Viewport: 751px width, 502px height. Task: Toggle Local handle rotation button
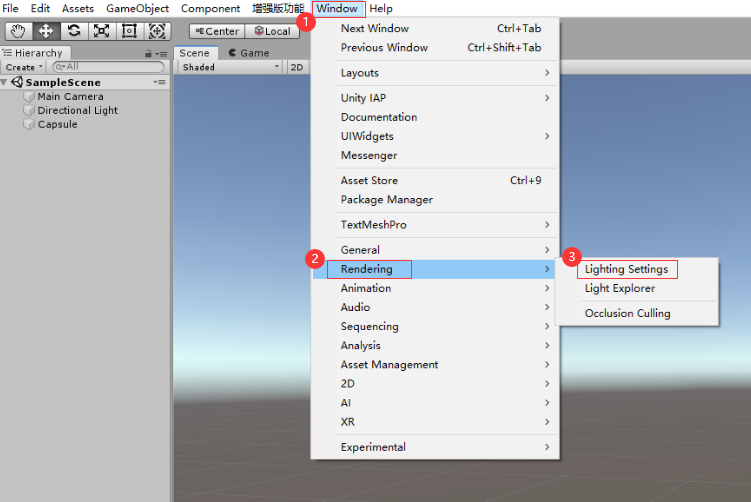click(x=272, y=31)
